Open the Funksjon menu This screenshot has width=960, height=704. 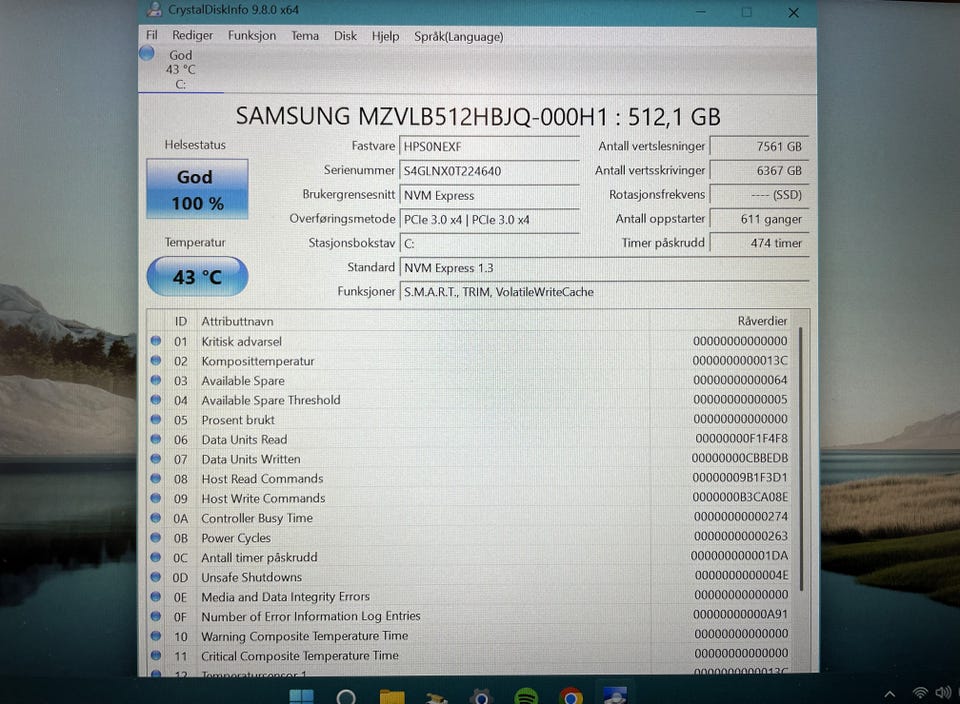pos(252,36)
